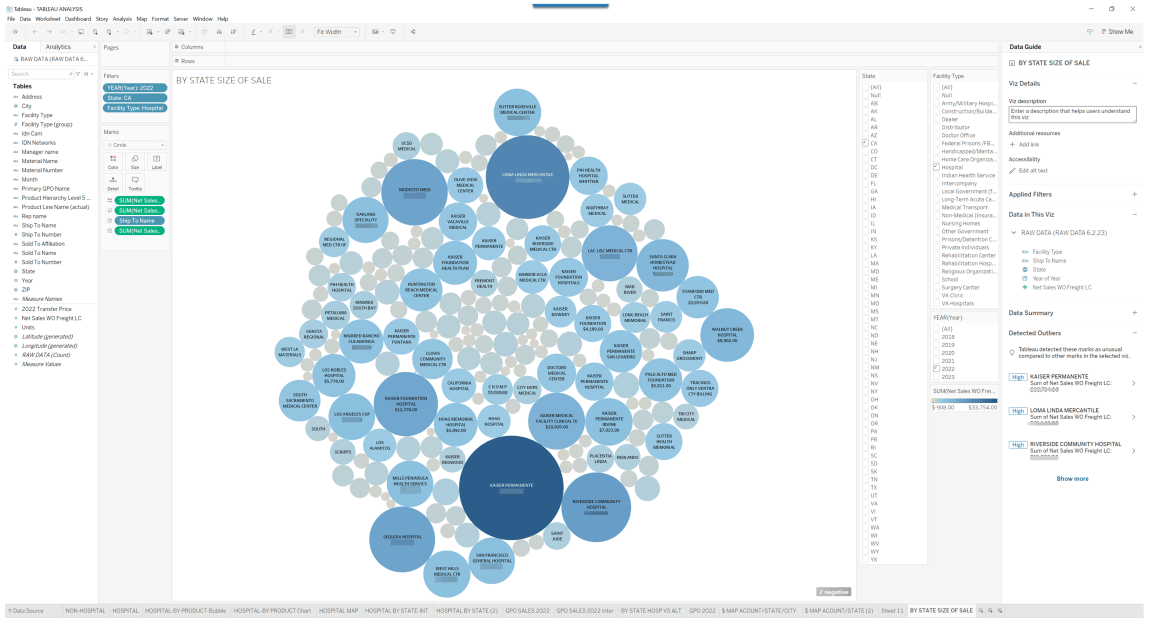This screenshot has height=618, width=1158.
Task: Check the 2021 year filter checkbox
Action: click(936, 360)
